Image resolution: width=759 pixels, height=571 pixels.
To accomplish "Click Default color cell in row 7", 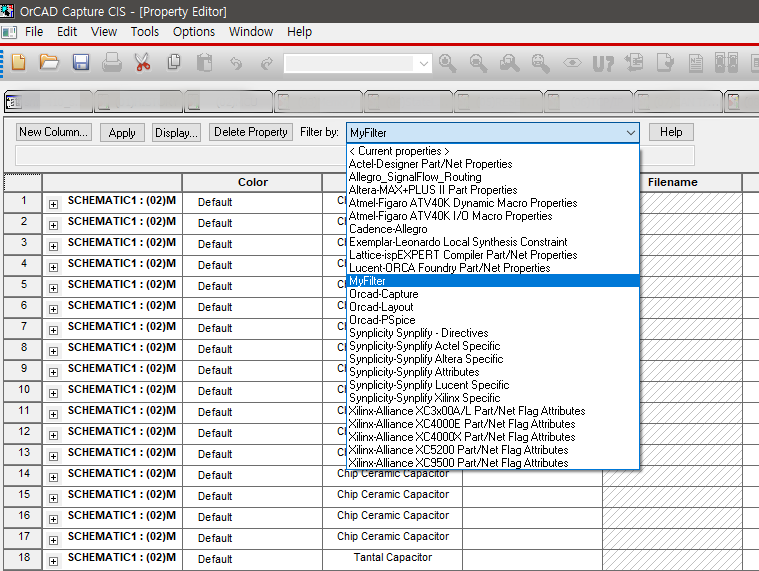I will click(252, 328).
